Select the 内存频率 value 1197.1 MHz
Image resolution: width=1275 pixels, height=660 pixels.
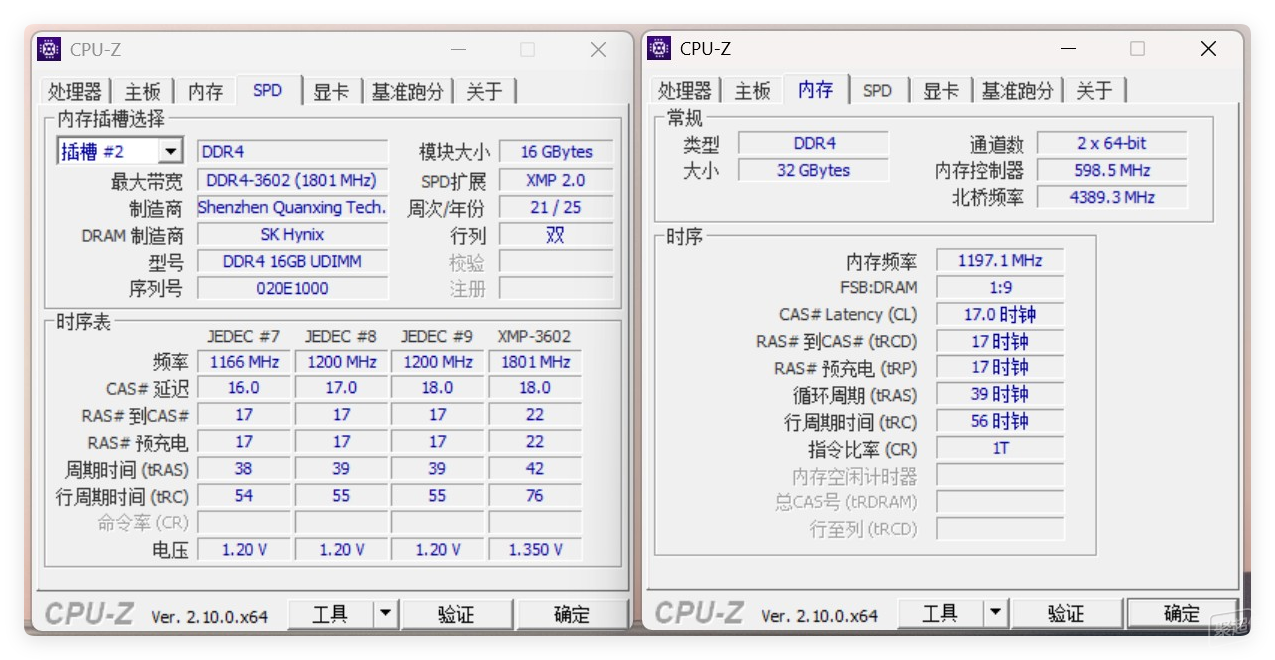click(x=1000, y=261)
